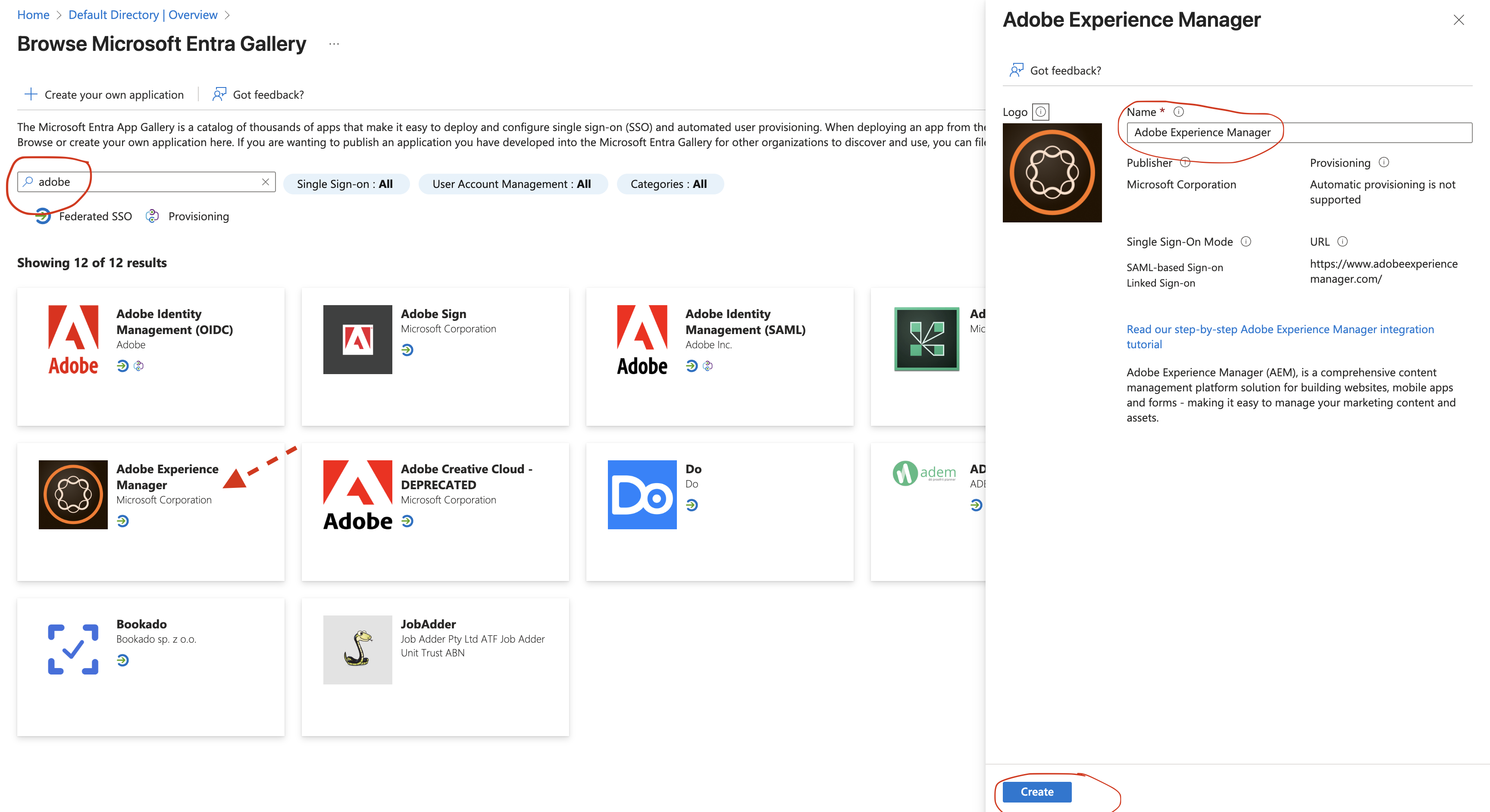The width and height of the screenshot is (1490, 812).
Task: Click the Bookado checkmark logo
Action: coord(73,650)
